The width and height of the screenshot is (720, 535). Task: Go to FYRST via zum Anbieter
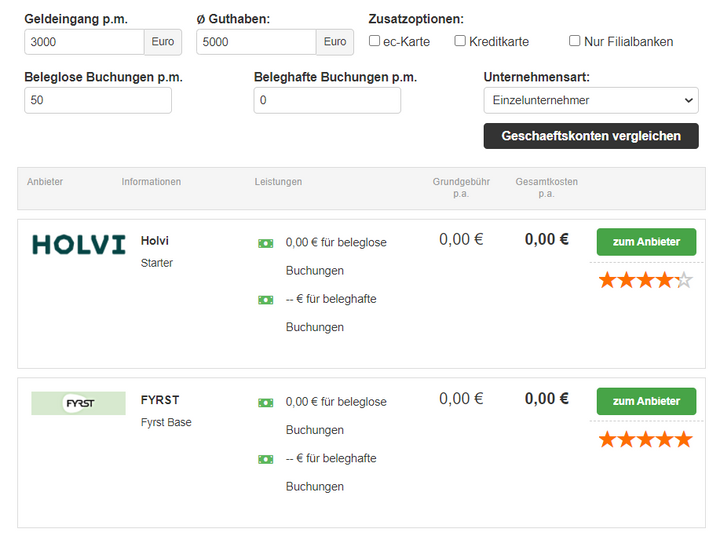pyautogui.click(x=647, y=401)
